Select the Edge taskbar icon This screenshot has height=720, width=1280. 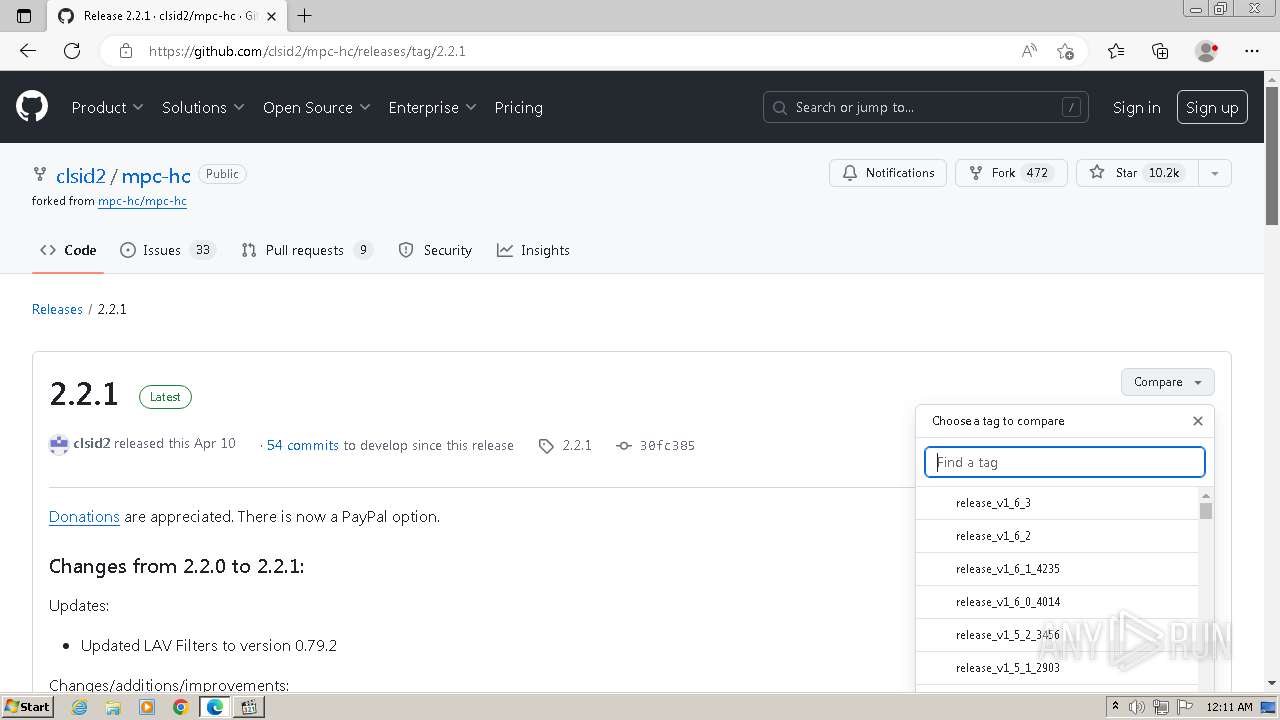pyautogui.click(x=214, y=707)
